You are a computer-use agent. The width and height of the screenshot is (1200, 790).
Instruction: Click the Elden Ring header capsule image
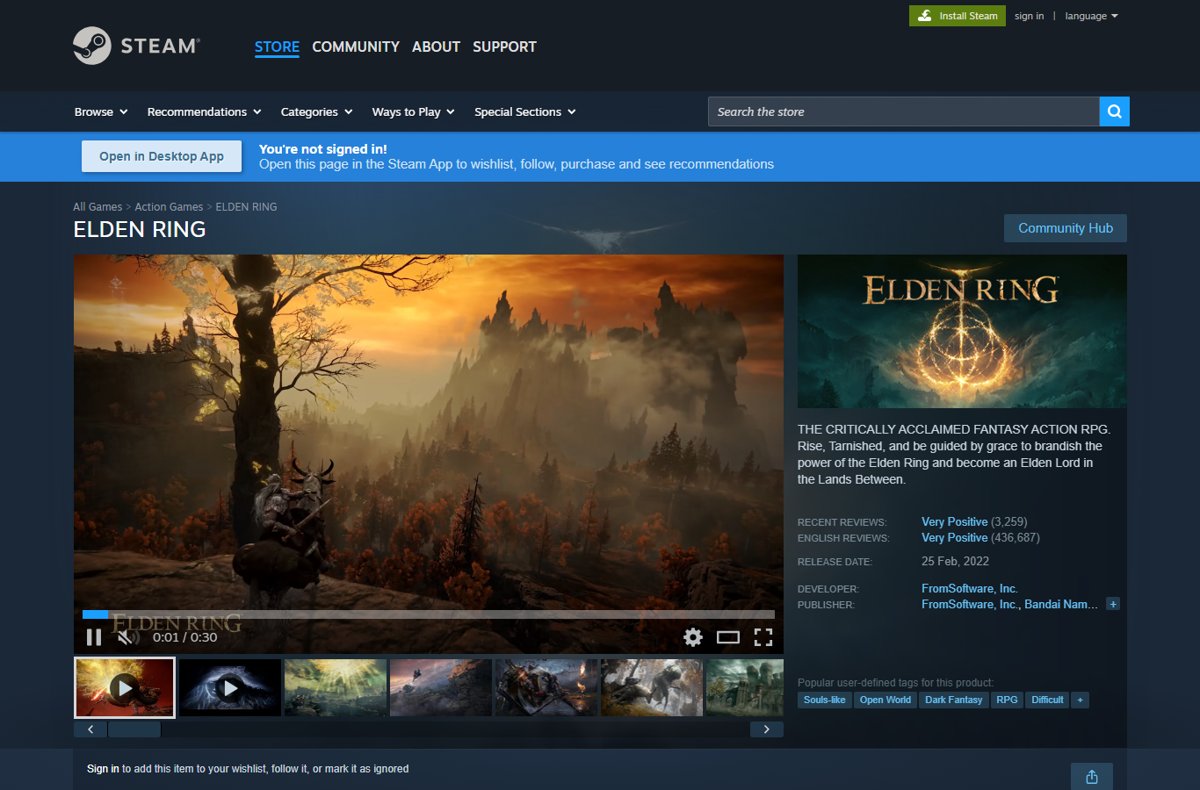point(962,331)
